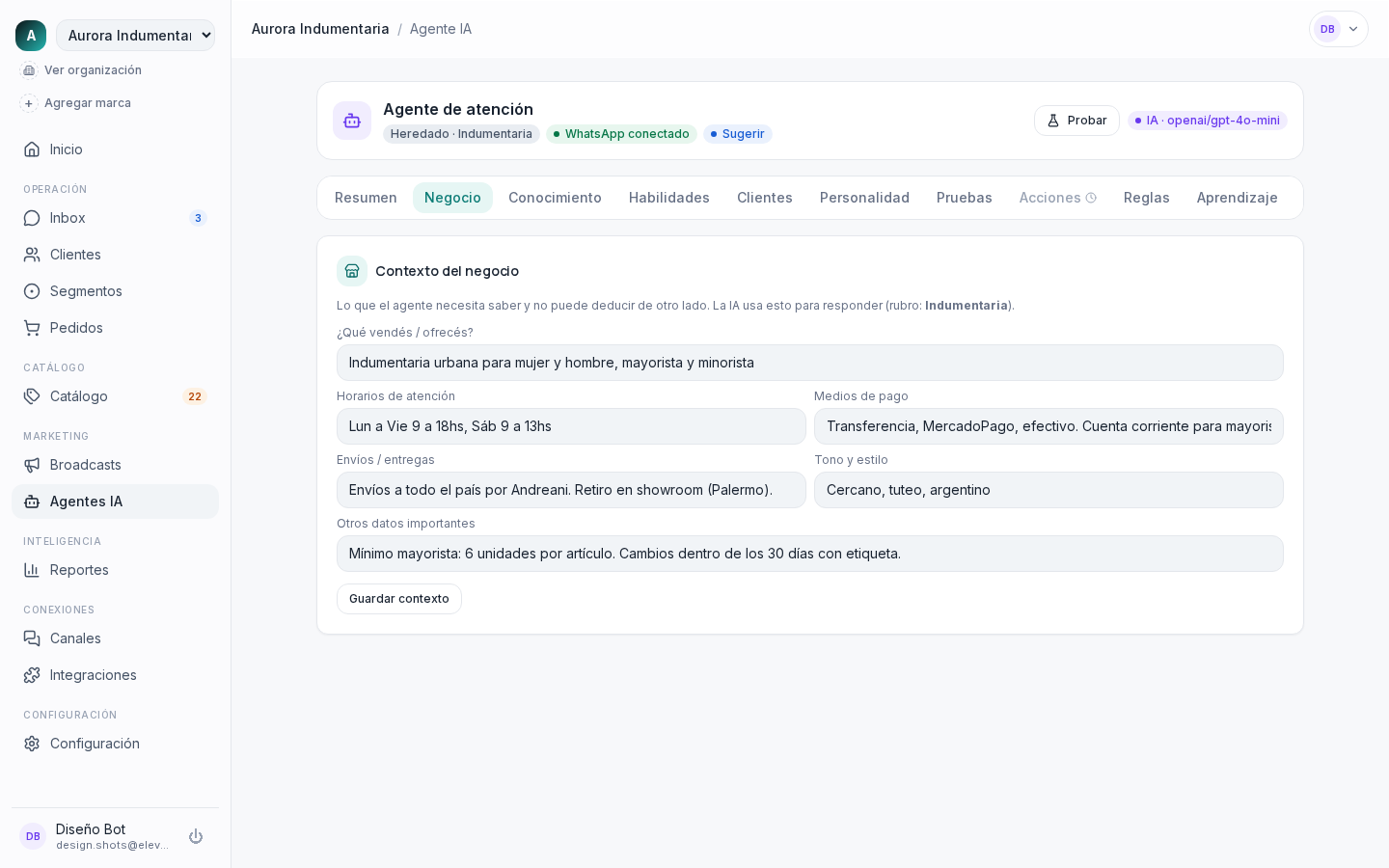Click the Ver organización building icon

pyautogui.click(x=29, y=70)
